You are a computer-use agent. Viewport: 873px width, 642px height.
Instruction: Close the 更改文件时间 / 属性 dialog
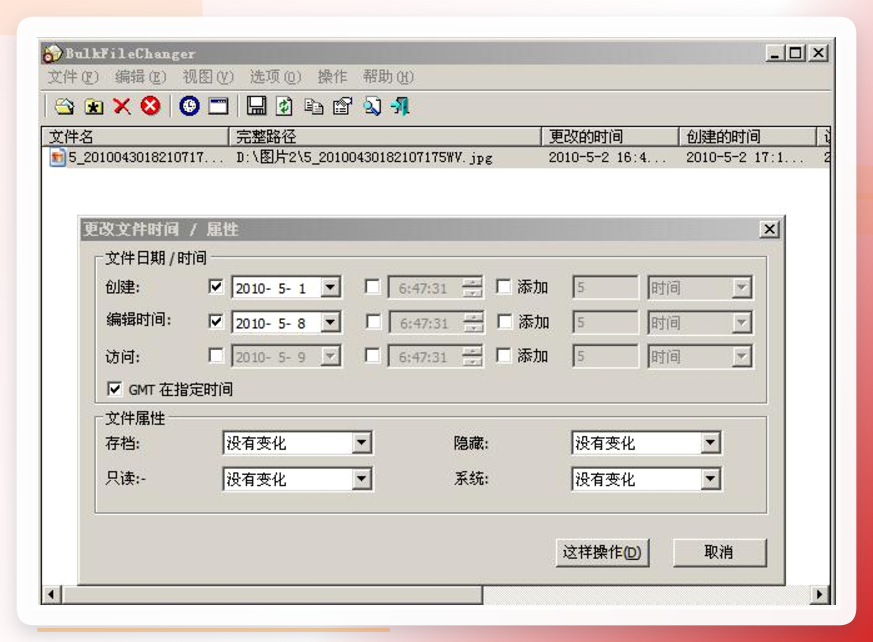click(769, 229)
